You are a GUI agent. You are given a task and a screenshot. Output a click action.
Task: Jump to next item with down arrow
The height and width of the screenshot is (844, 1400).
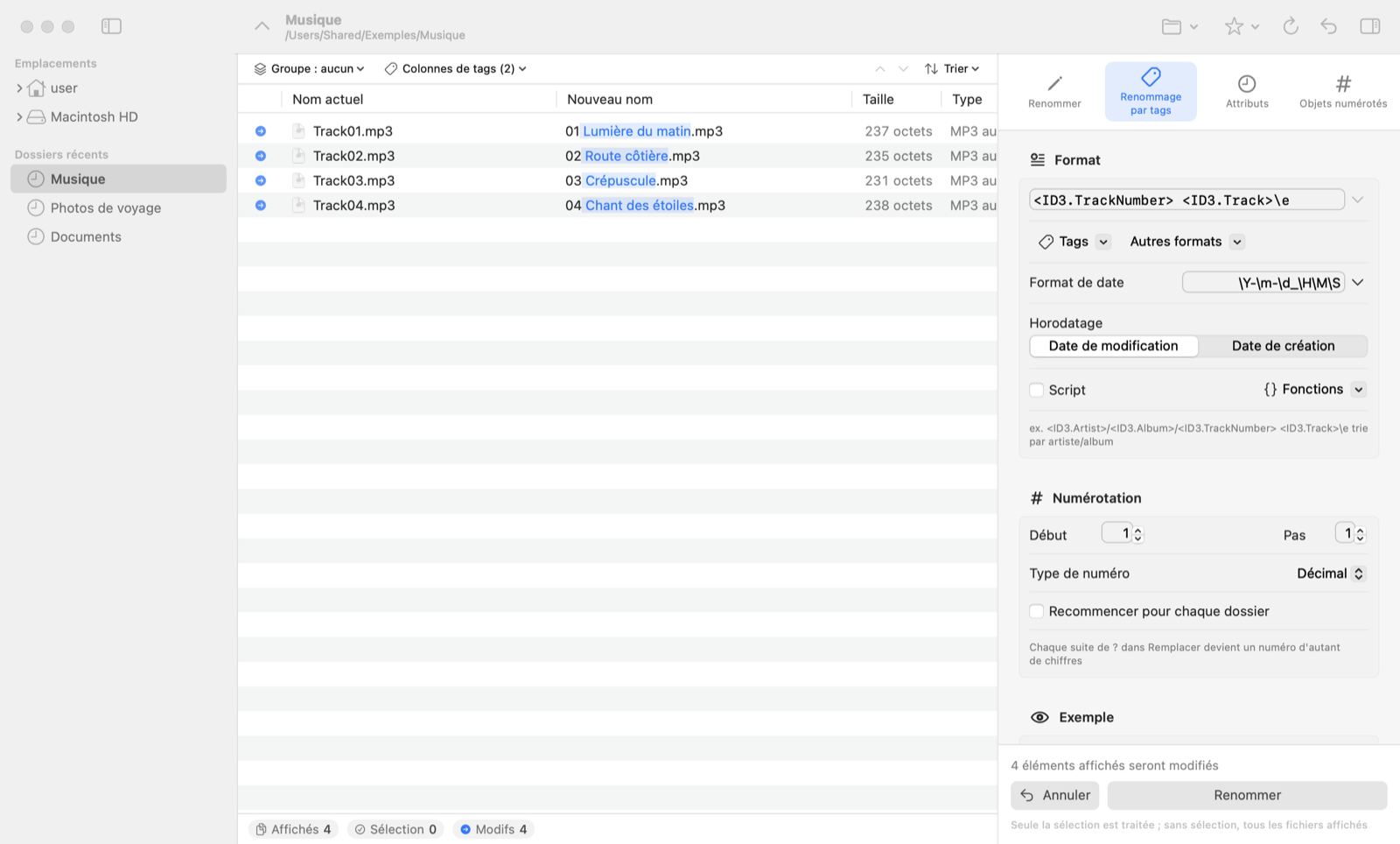(x=903, y=68)
